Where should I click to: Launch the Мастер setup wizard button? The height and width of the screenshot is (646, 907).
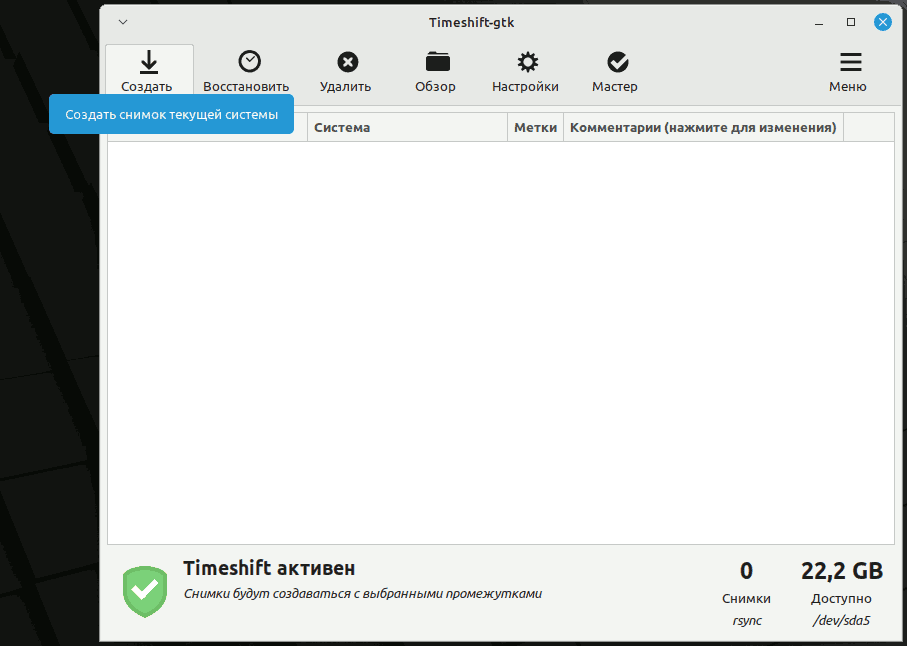(615, 72)
